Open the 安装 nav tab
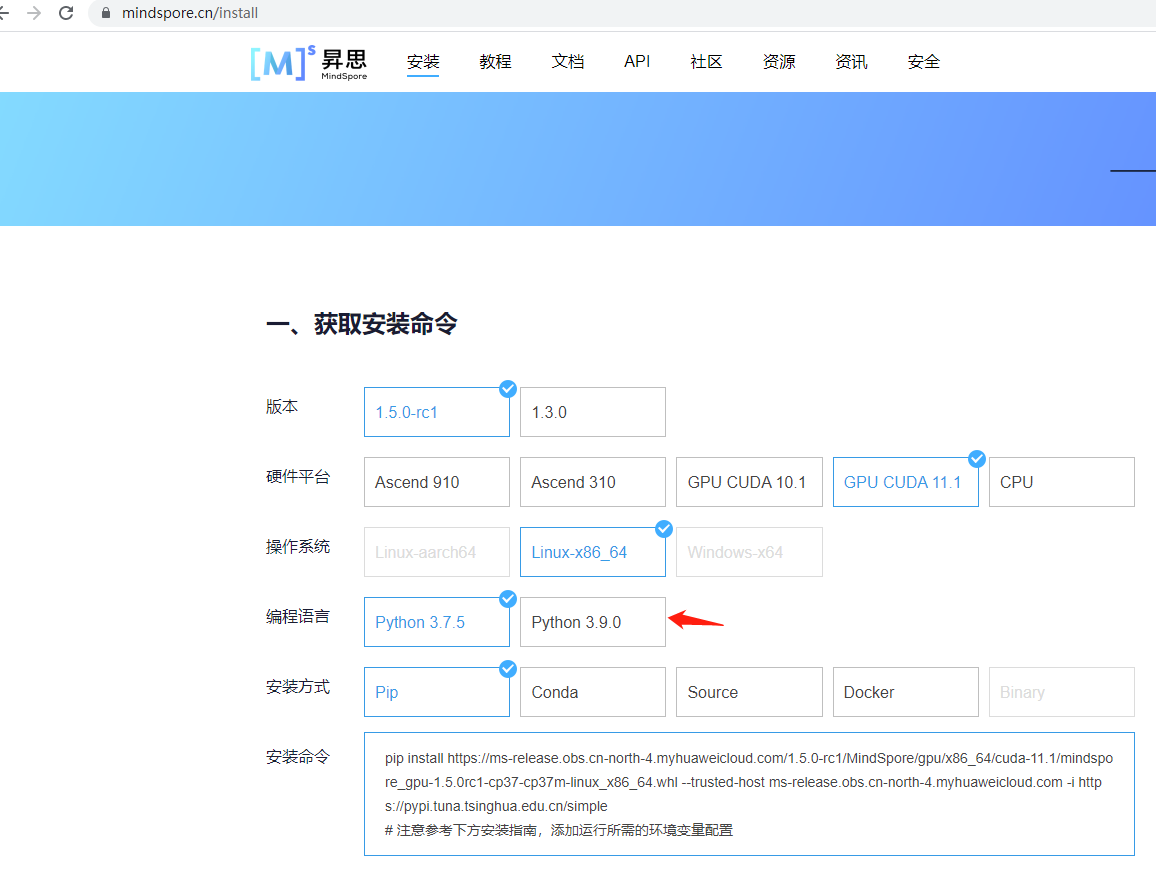 click(x=423, y=62)
